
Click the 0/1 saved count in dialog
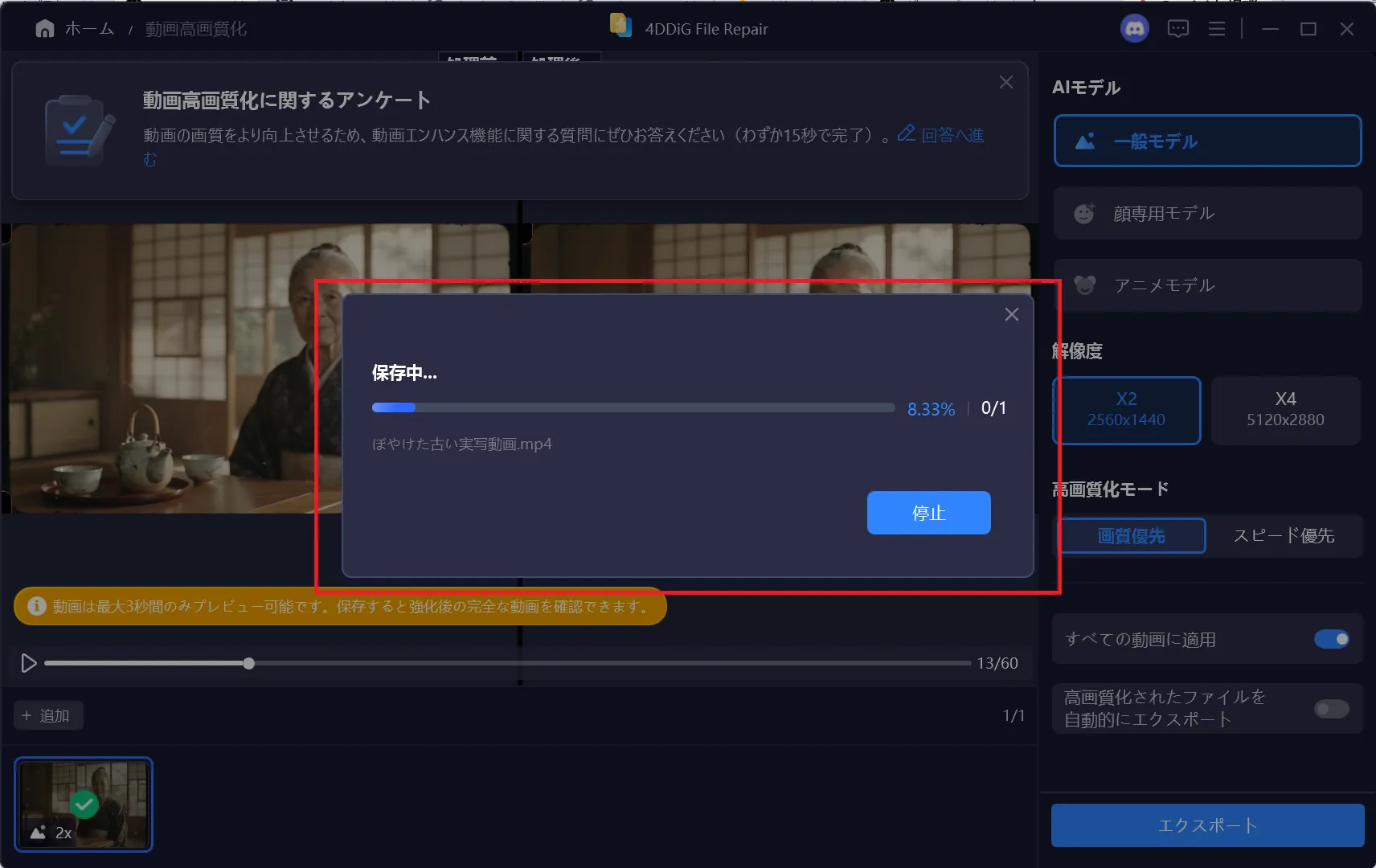coord(993,408)
